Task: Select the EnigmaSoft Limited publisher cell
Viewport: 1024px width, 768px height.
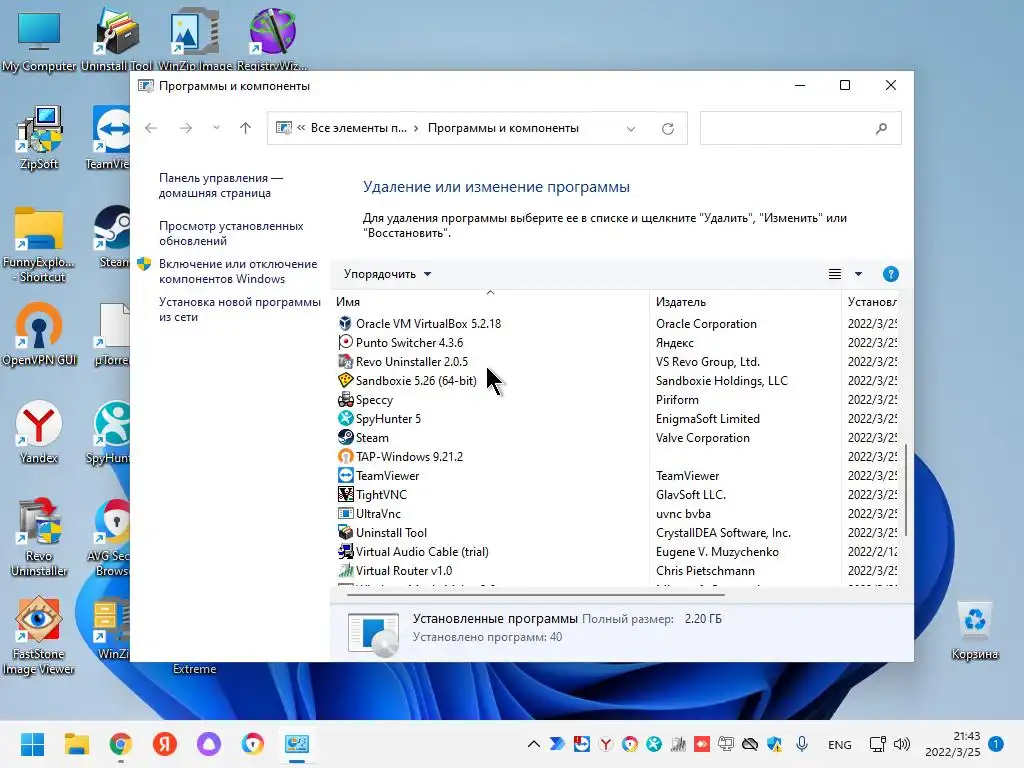Action: click(707, 418)
